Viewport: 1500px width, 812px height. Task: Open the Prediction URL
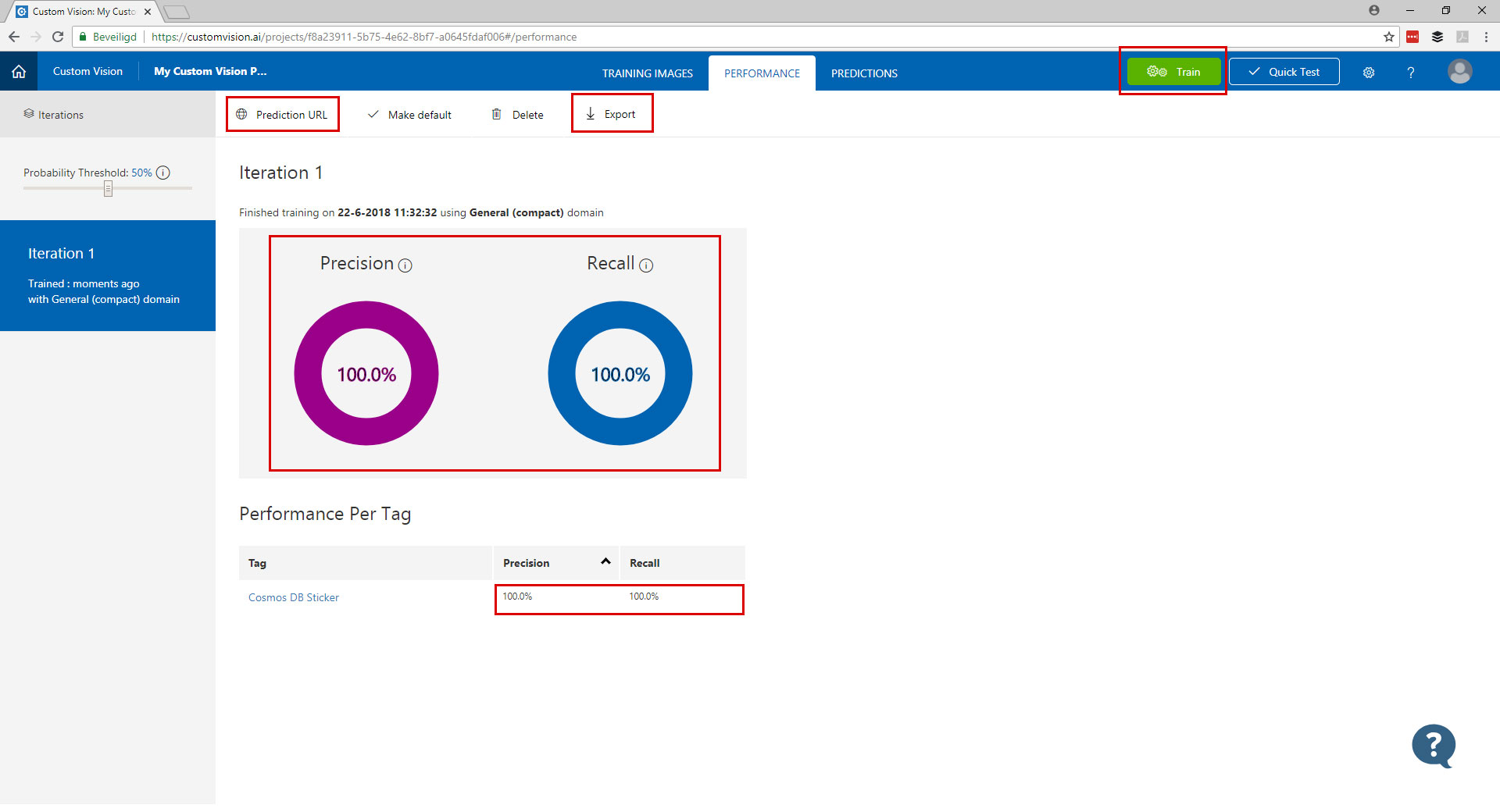(x=282, y=115)
